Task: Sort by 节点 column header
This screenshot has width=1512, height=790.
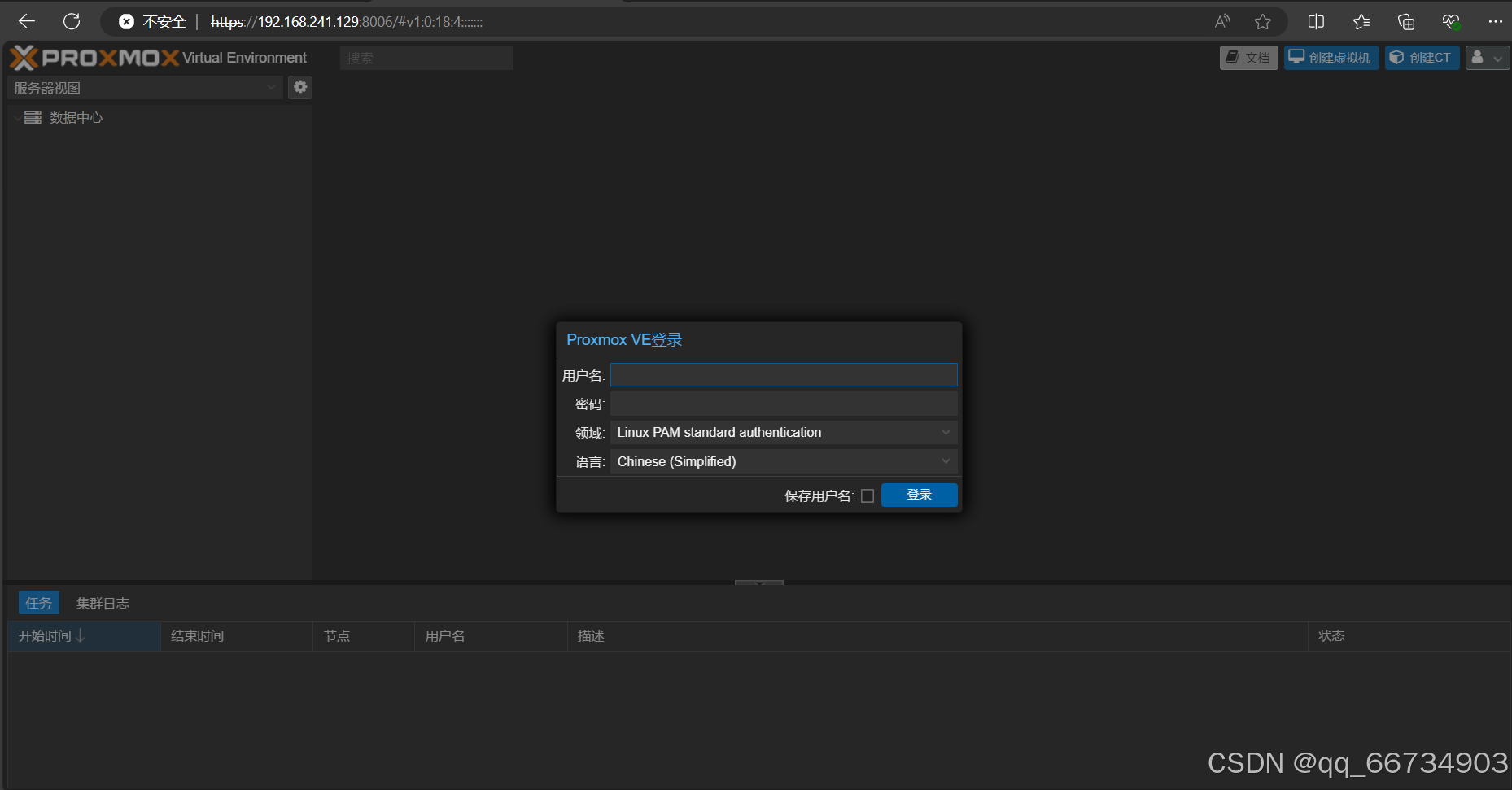Action: (x=364, y=636)
